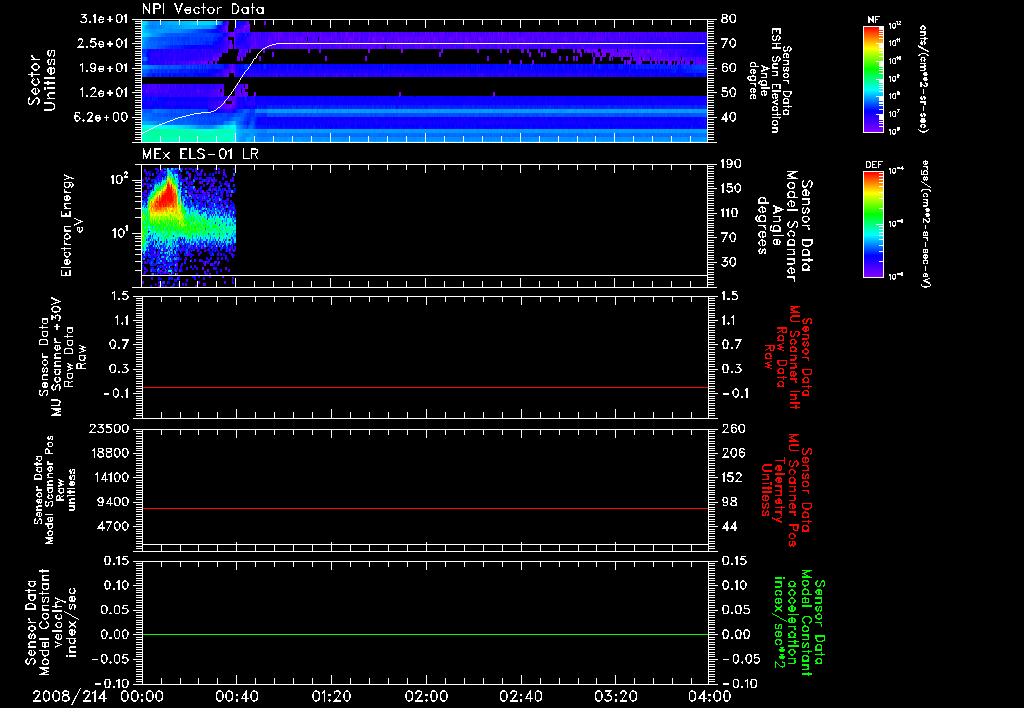Click the 260 telemetry tick value
1024x708 pixels.
click(733, 429)
